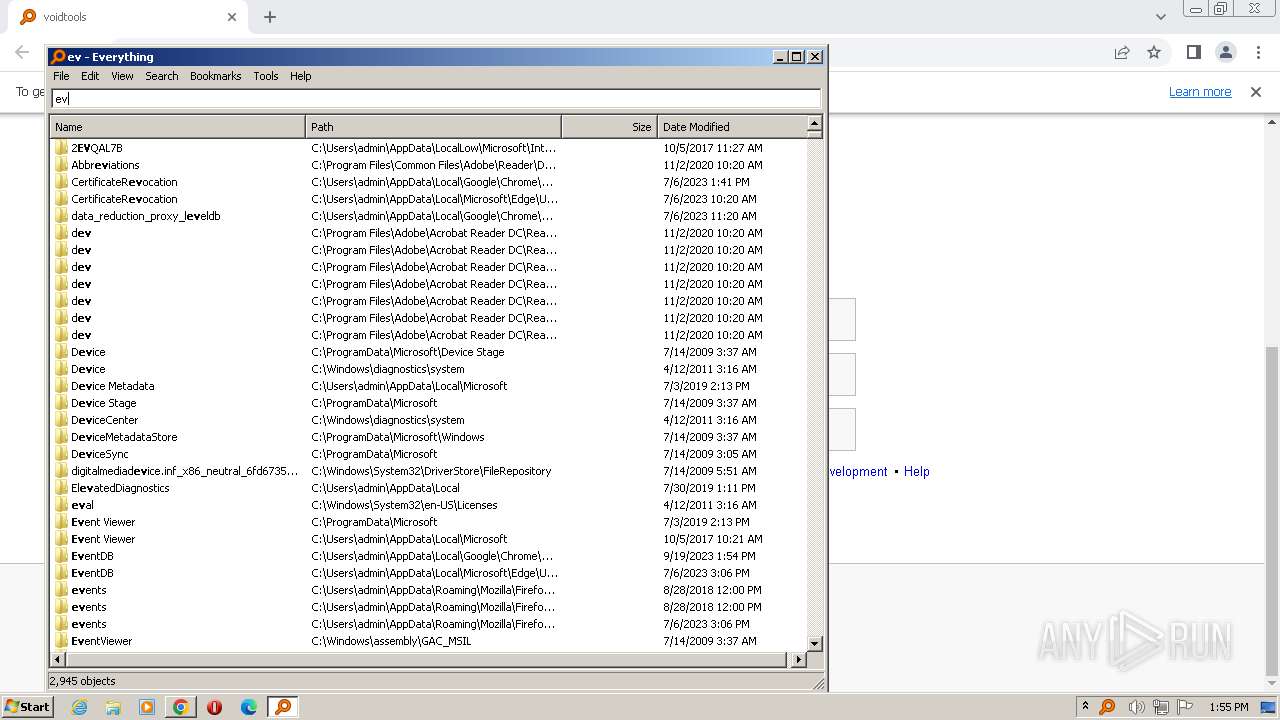Open Google Chrome from taskbar
Screen dimensions: 1280x720
click(x=181, y=707)
